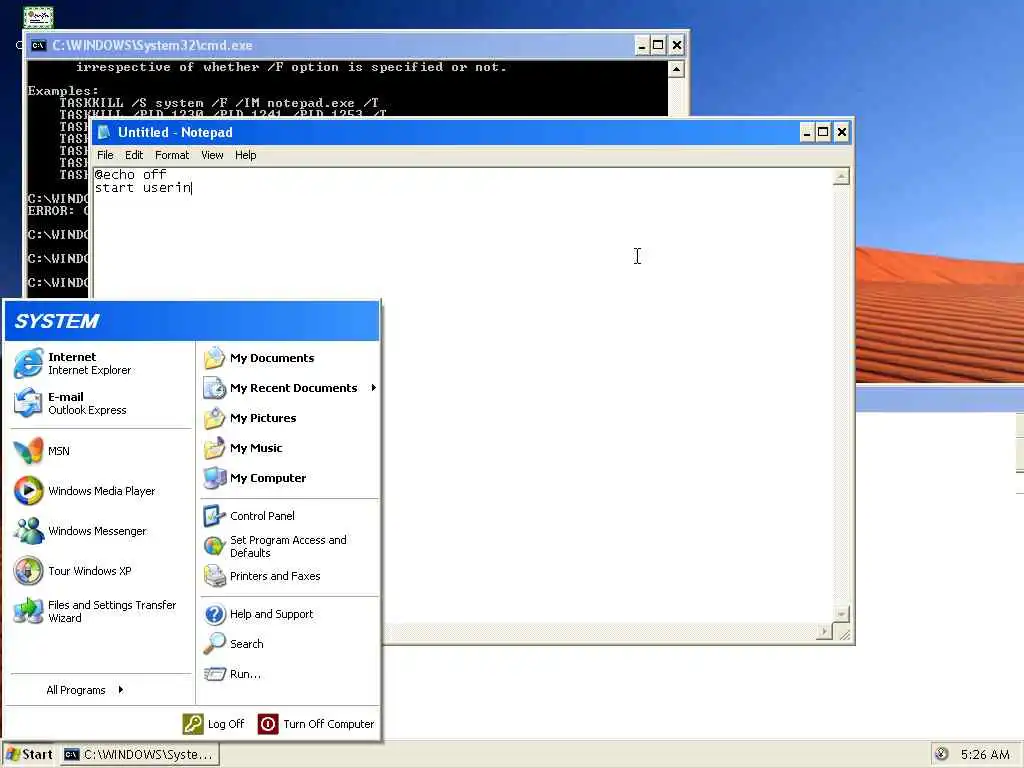Open Help and Support icon
Screen dimensions: 1024x768
pos(214,614)
